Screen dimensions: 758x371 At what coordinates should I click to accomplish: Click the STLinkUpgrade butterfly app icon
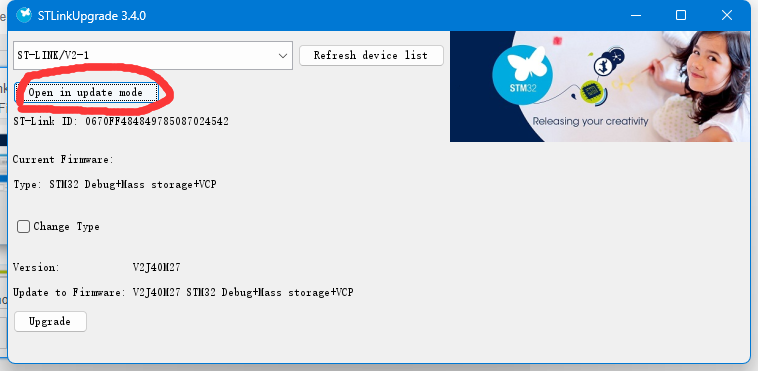click(x=24, y=15)
